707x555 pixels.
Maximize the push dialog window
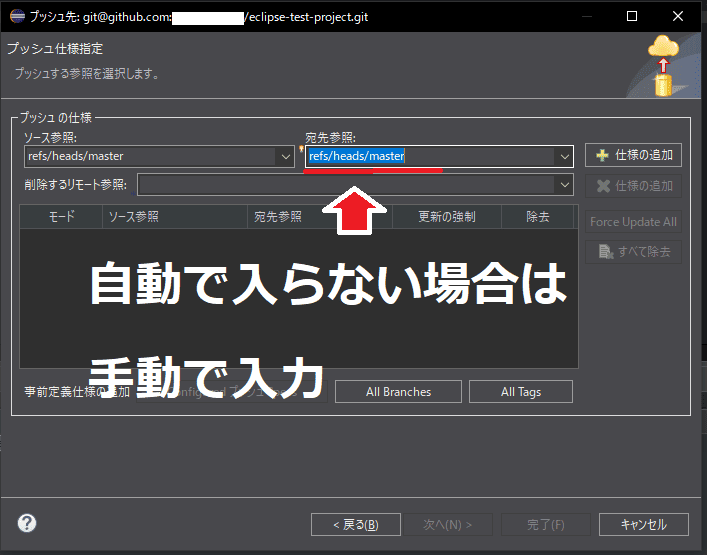pos(633,16)
